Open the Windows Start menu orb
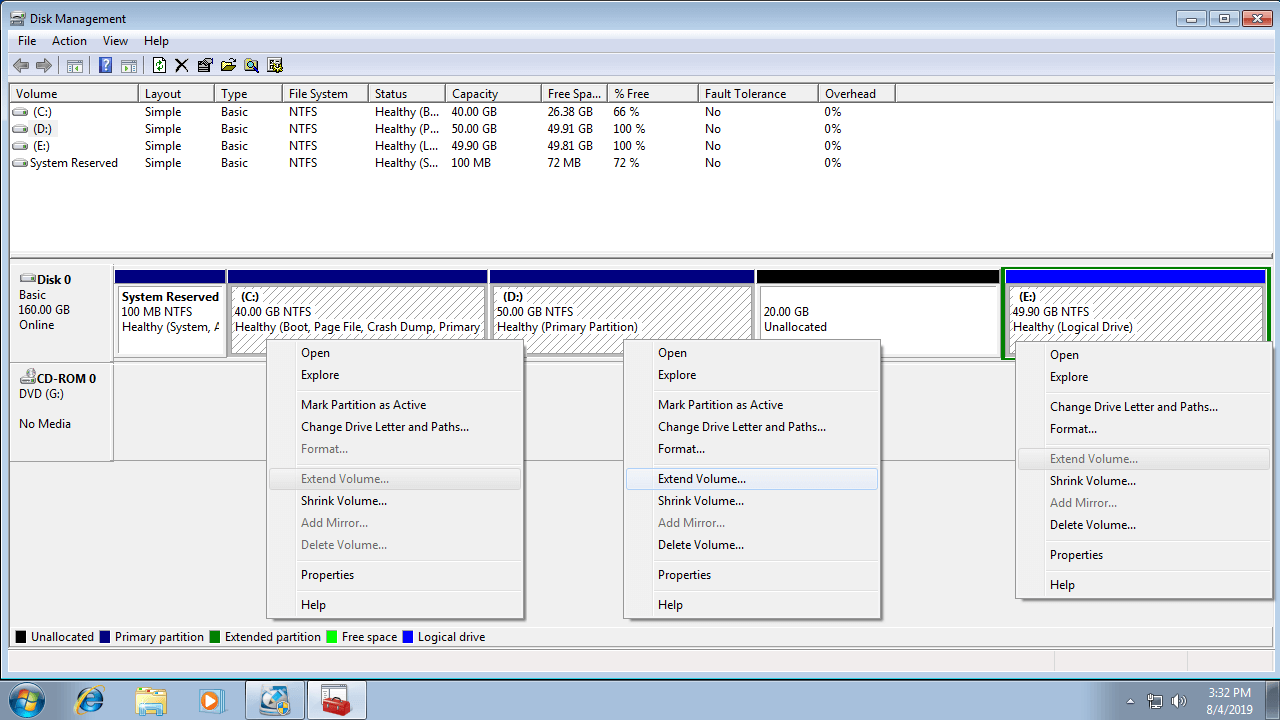1280x720 pixels. (x=27, y=700)
